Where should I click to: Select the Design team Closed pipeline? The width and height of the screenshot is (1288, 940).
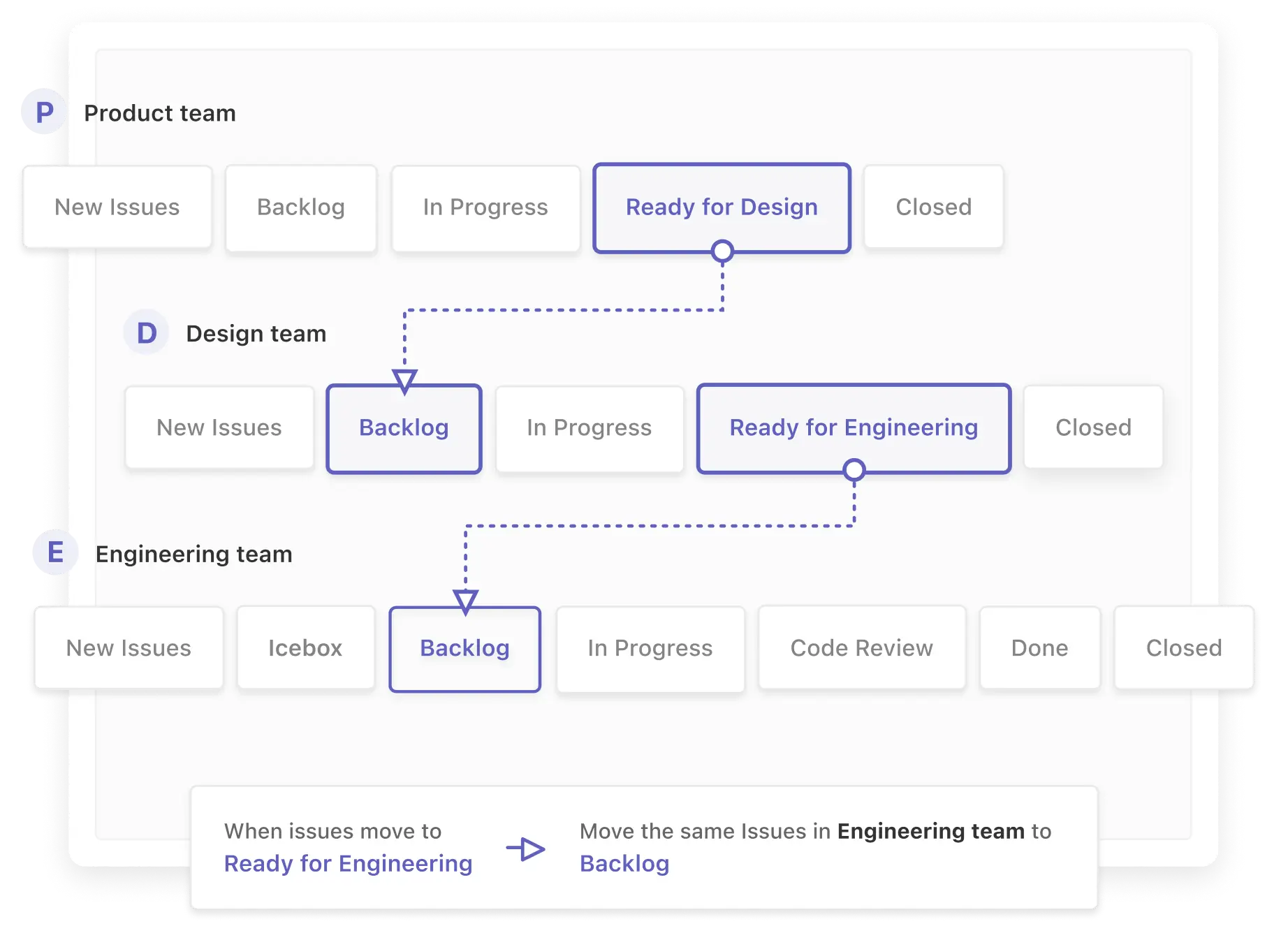click(1093, 427)
